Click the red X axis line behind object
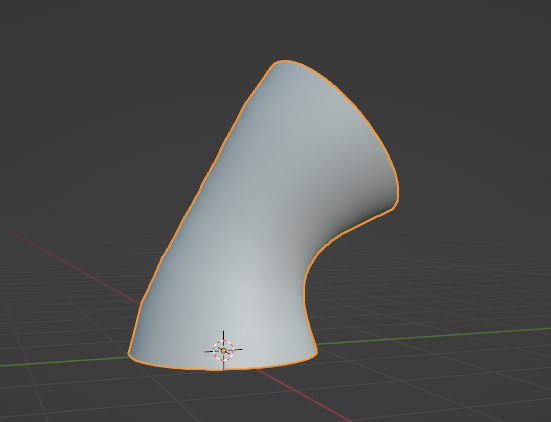The image size is (551, 422). 70,265
